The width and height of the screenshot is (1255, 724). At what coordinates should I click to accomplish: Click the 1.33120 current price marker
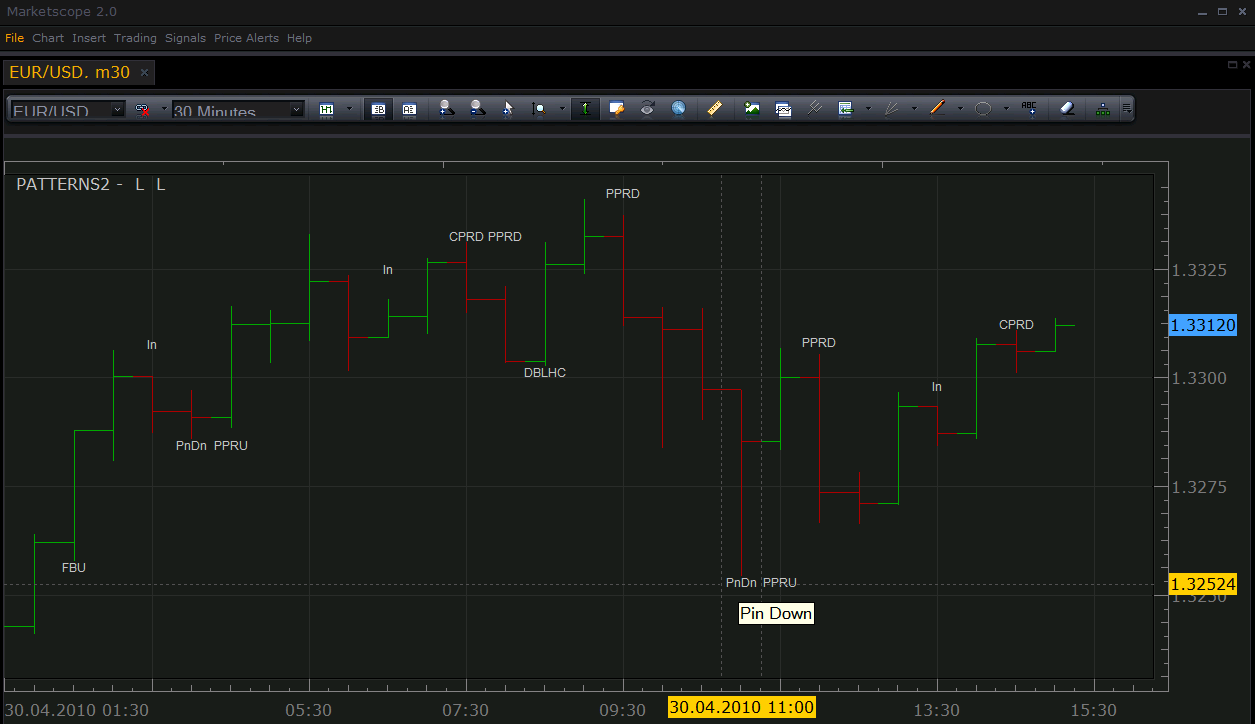click(x=1204, y=325)
